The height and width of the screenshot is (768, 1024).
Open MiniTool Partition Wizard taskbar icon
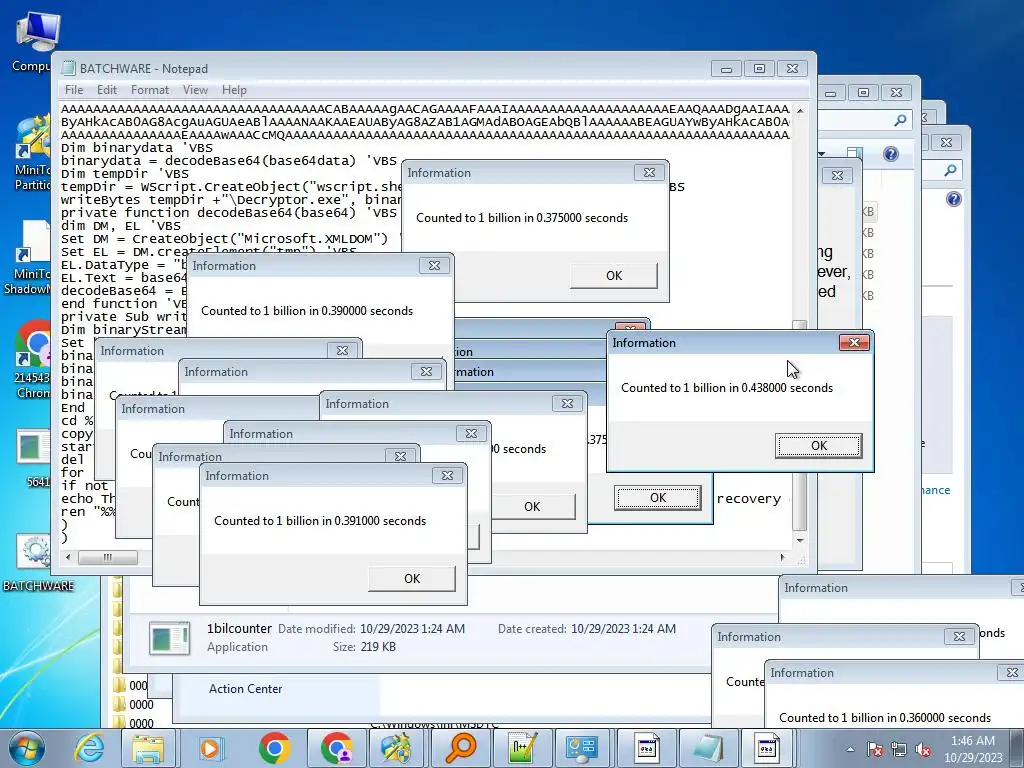(396, 748)
